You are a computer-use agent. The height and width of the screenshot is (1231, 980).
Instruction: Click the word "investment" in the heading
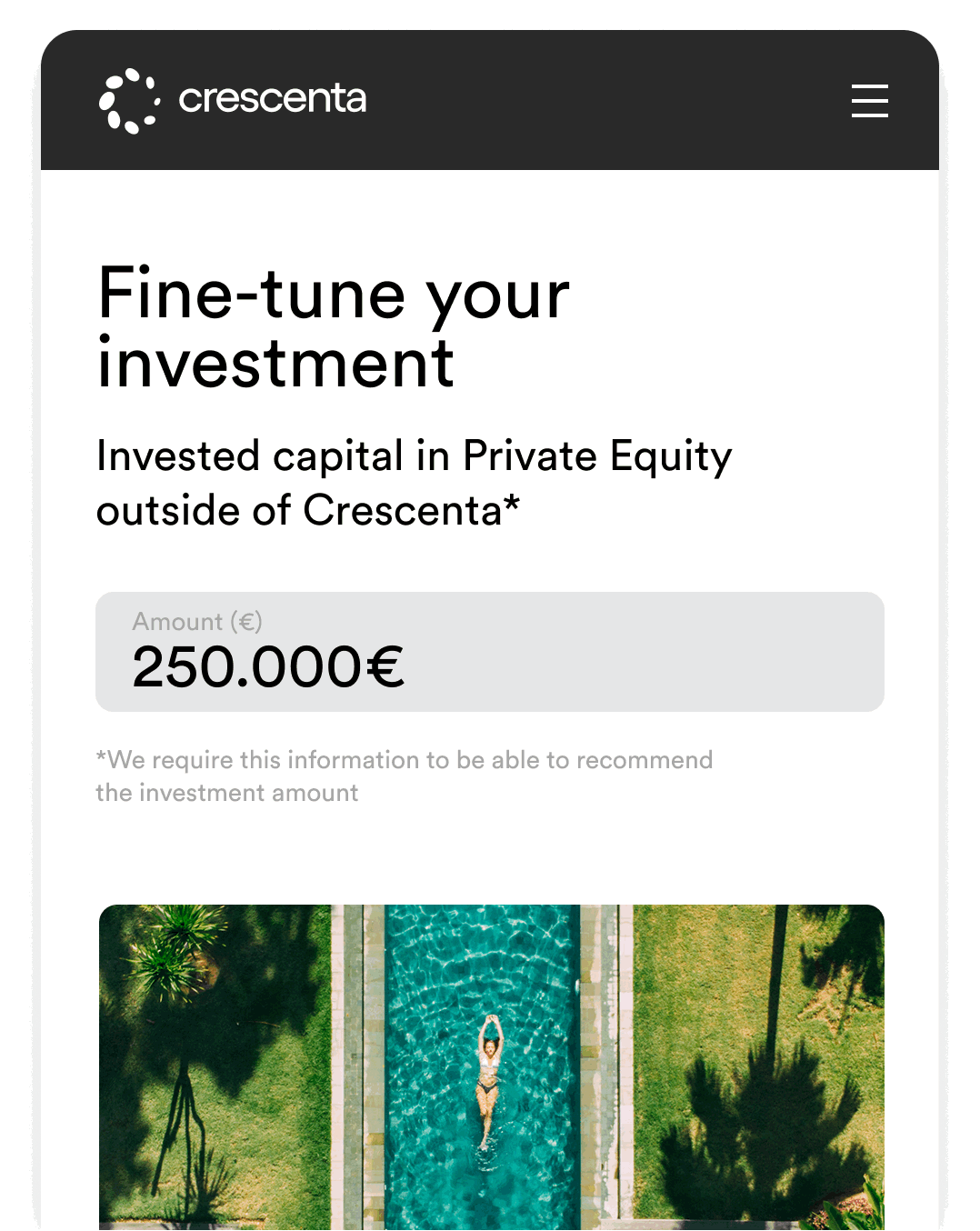[275, 364]
